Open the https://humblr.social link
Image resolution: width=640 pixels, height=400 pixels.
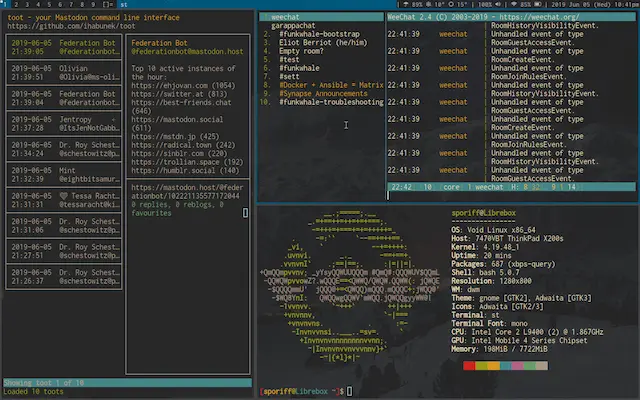click(173, 171)
